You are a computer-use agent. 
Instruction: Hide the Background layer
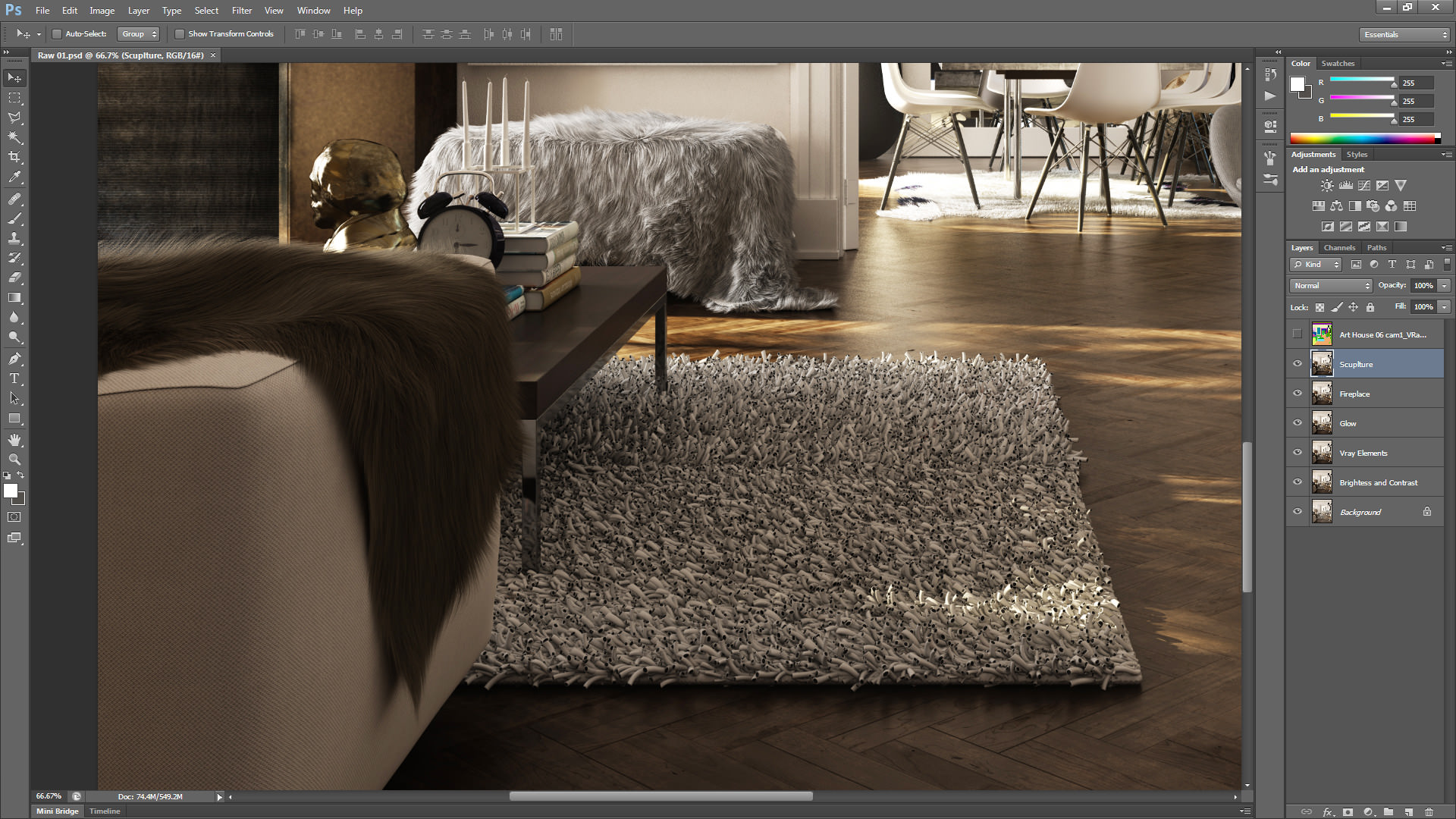tap(1297, 512)
